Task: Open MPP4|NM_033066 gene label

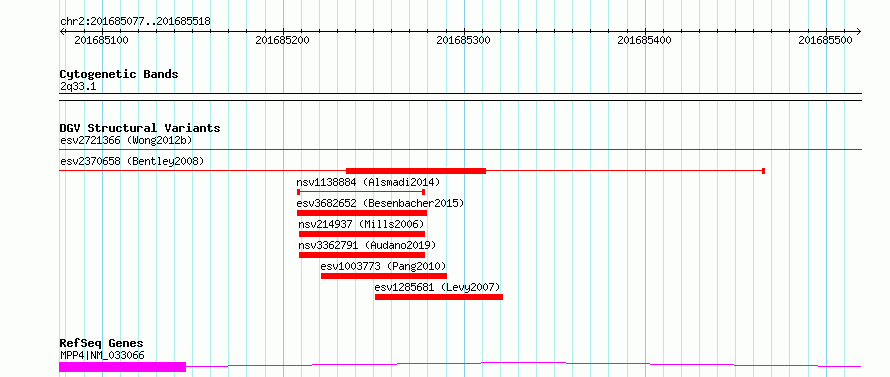Action: click(x=102, y=355)
